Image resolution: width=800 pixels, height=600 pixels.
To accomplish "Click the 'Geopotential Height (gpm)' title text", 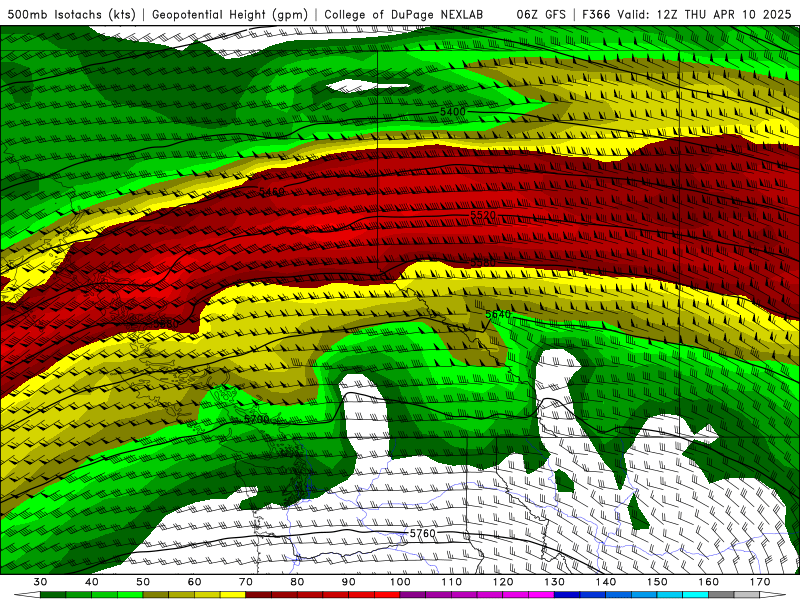I will [230, 15].
